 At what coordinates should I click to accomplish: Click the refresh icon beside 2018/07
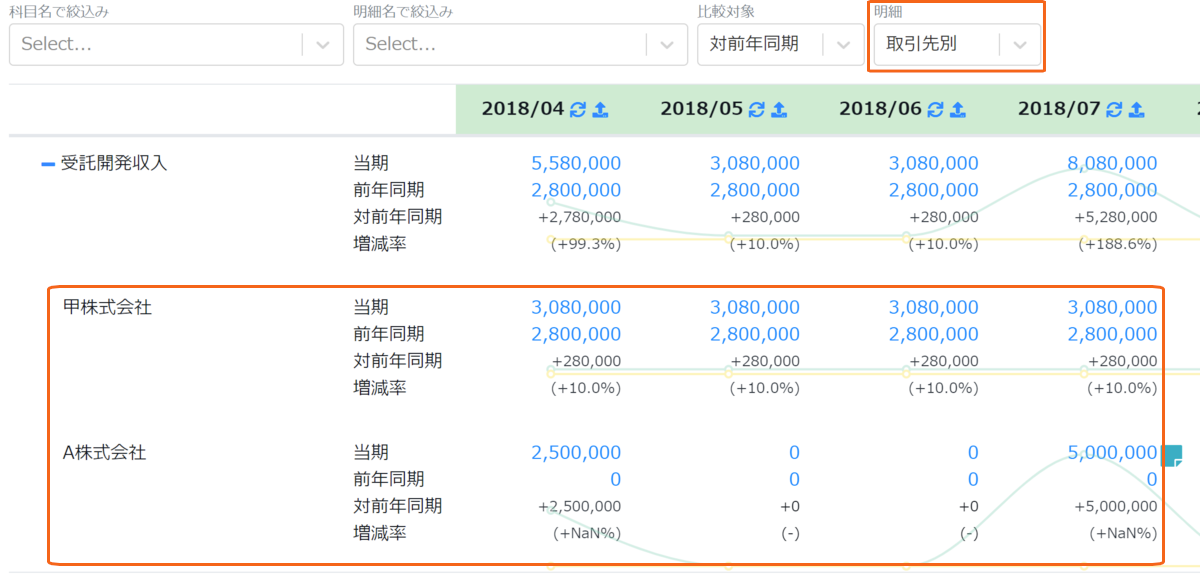pos(1115,110)
